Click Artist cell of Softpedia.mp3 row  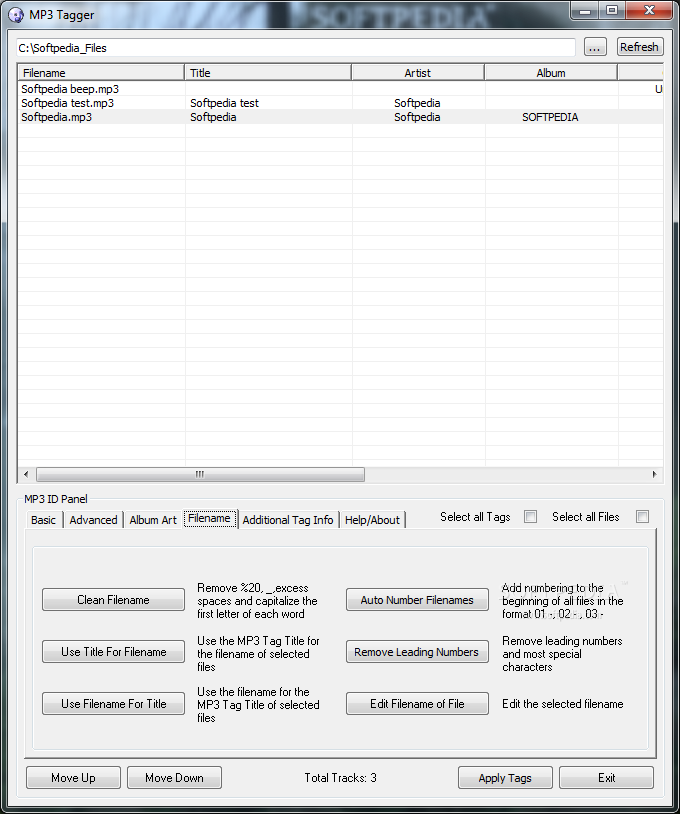coord(417,117)
